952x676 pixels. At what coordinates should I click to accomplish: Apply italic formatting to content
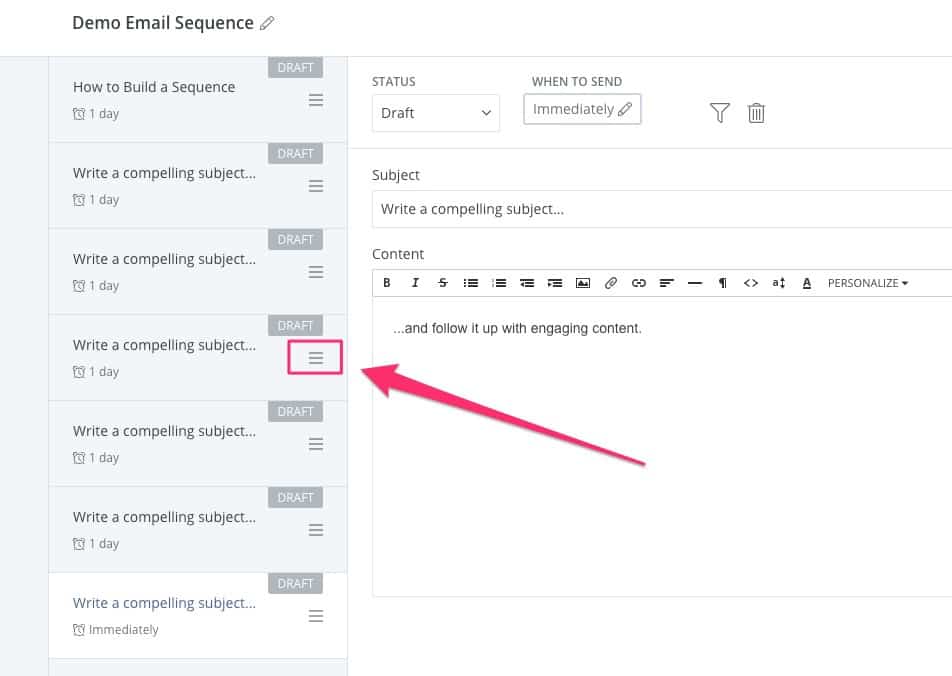coord(415,283)
